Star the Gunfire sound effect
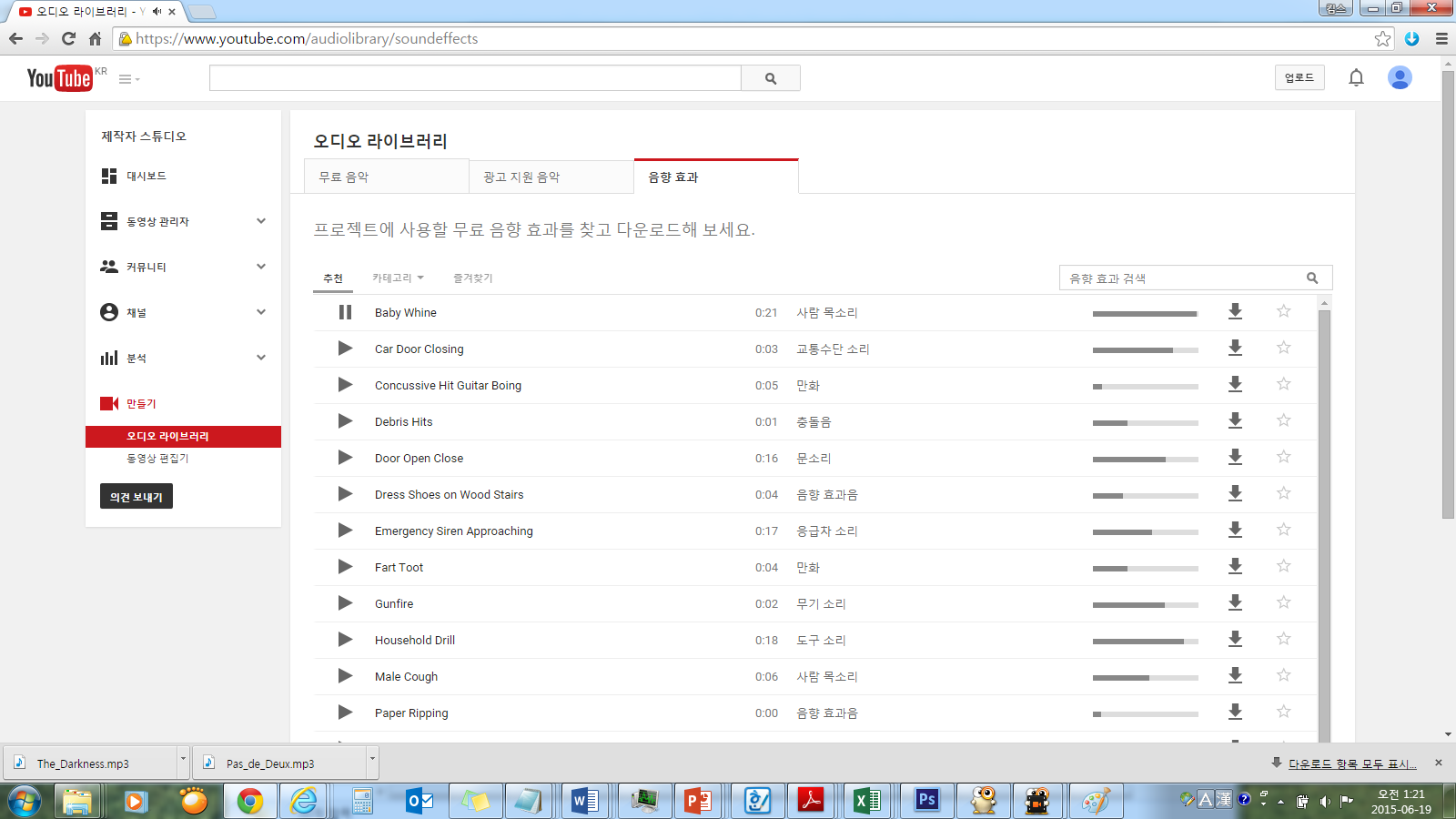Image resolution: width=1456 pixels, height=819 pixels. 1283,602
